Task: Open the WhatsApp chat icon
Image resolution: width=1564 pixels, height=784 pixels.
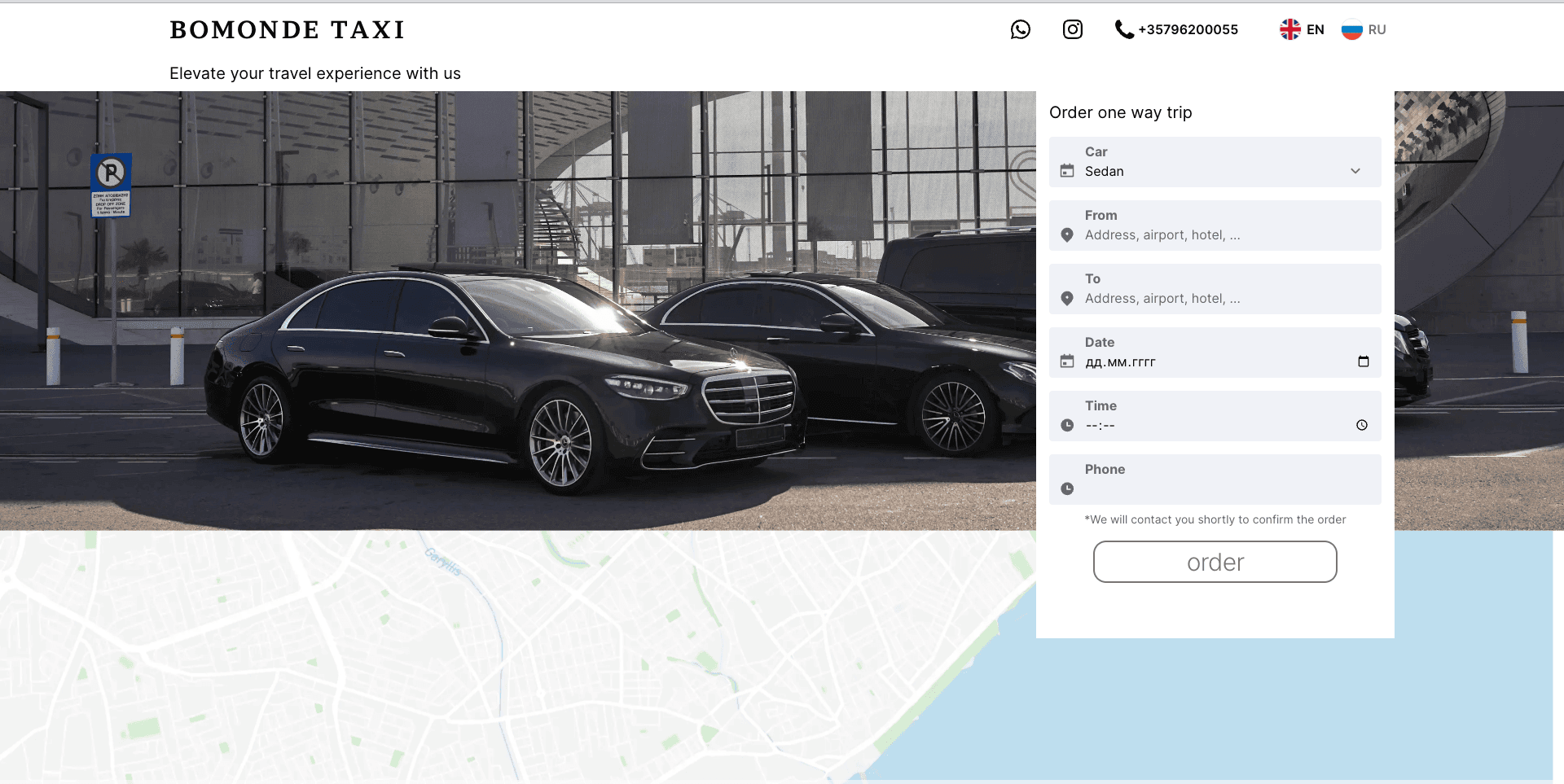Action: (1020, 30)
